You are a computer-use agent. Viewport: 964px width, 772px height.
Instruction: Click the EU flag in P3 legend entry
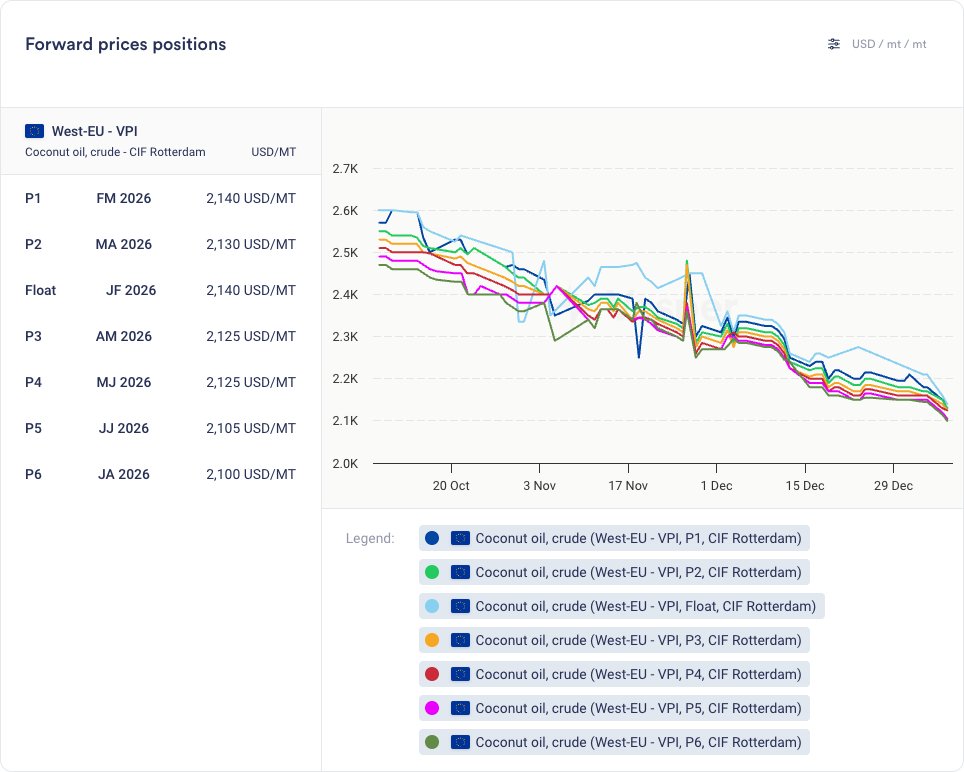pos(460,640)
